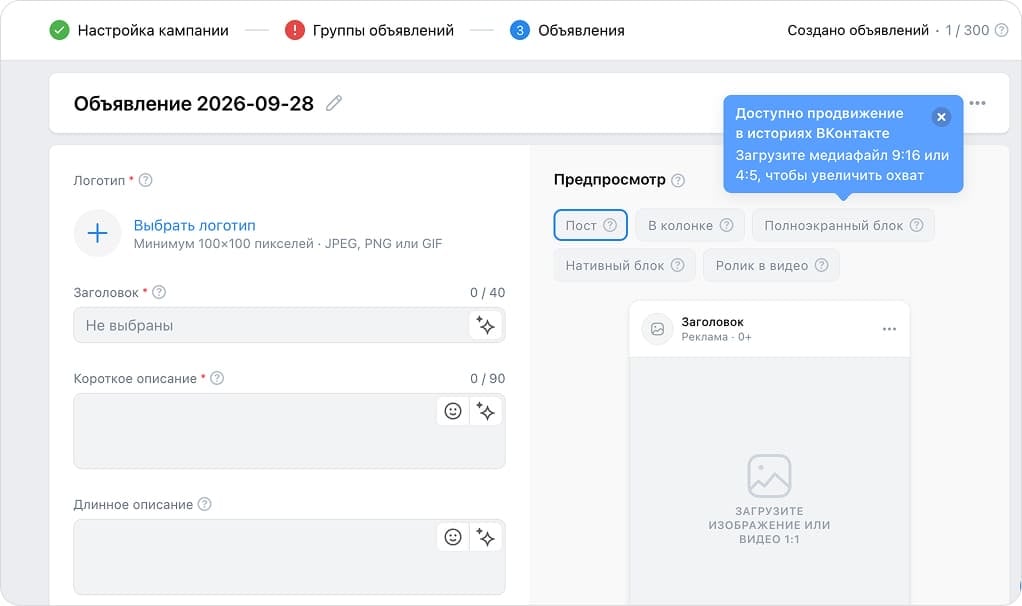
Task: Click the green checkmark Настройка кампании step icon
Action: [59, 30]
